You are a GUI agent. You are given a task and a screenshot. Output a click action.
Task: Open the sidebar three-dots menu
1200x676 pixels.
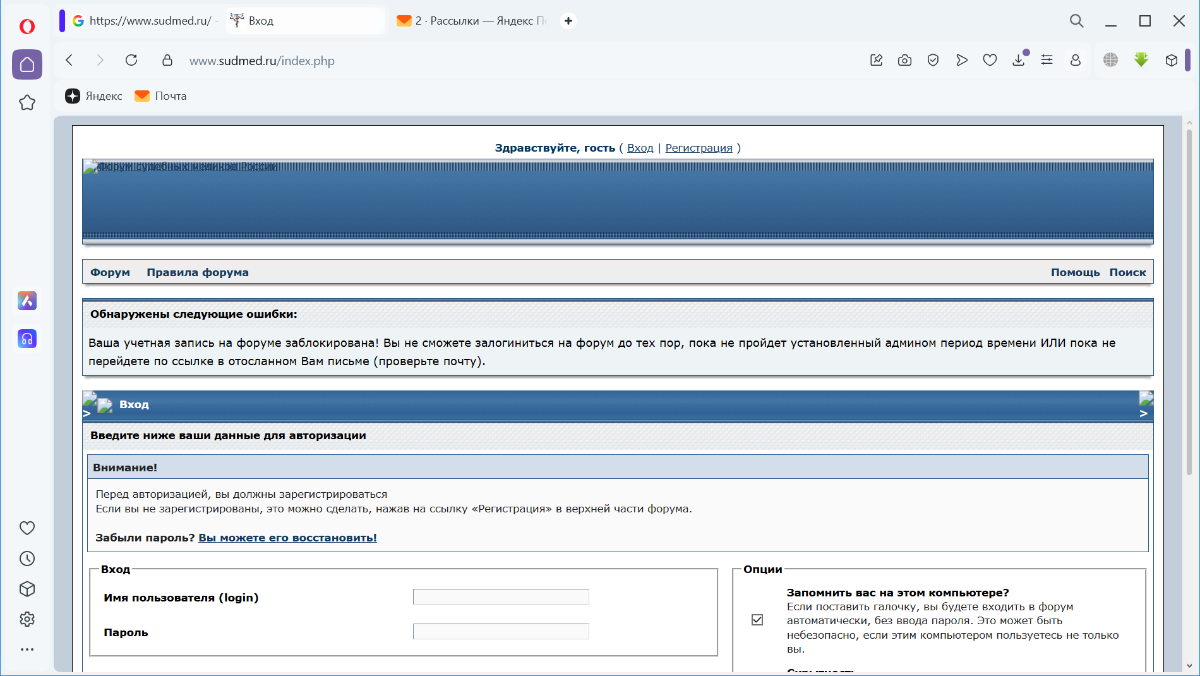(x=27, y=649)
